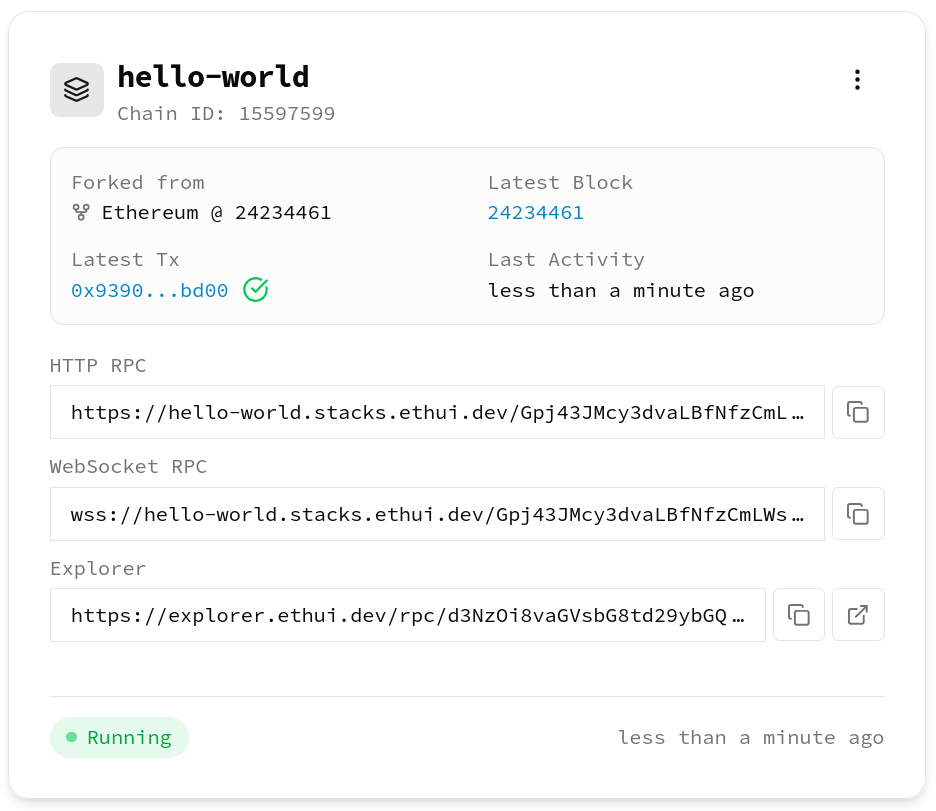Select the WebSocket RPC URL field

click(x=437, y=514)
